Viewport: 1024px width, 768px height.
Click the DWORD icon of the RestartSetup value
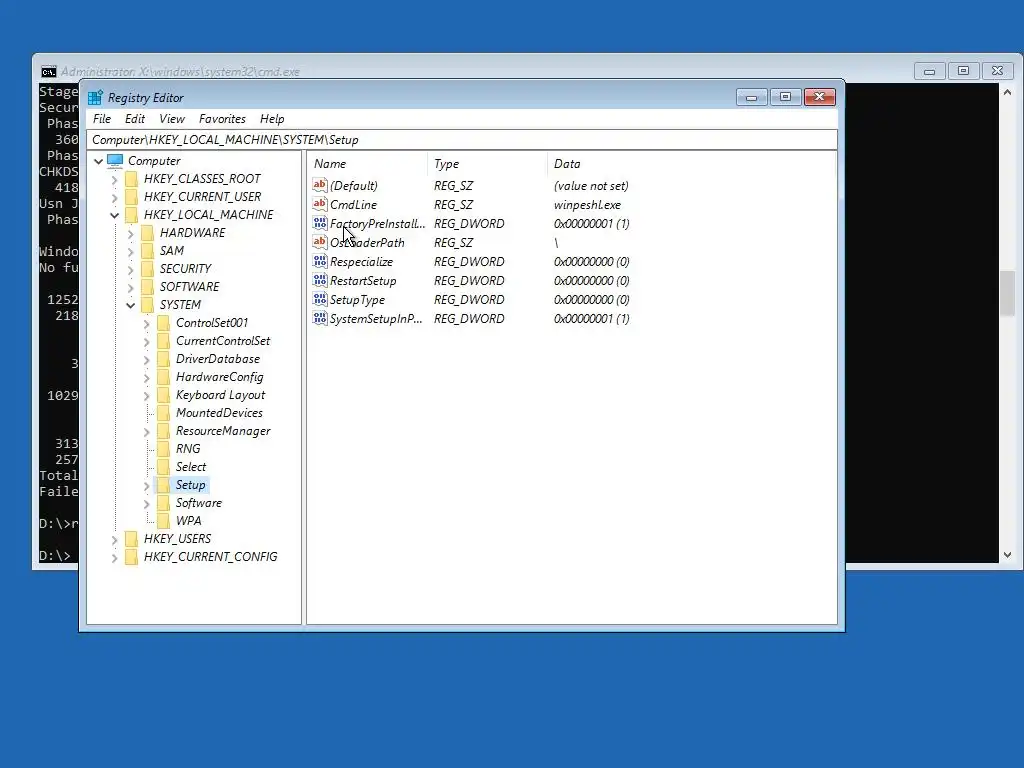(319, 280)
